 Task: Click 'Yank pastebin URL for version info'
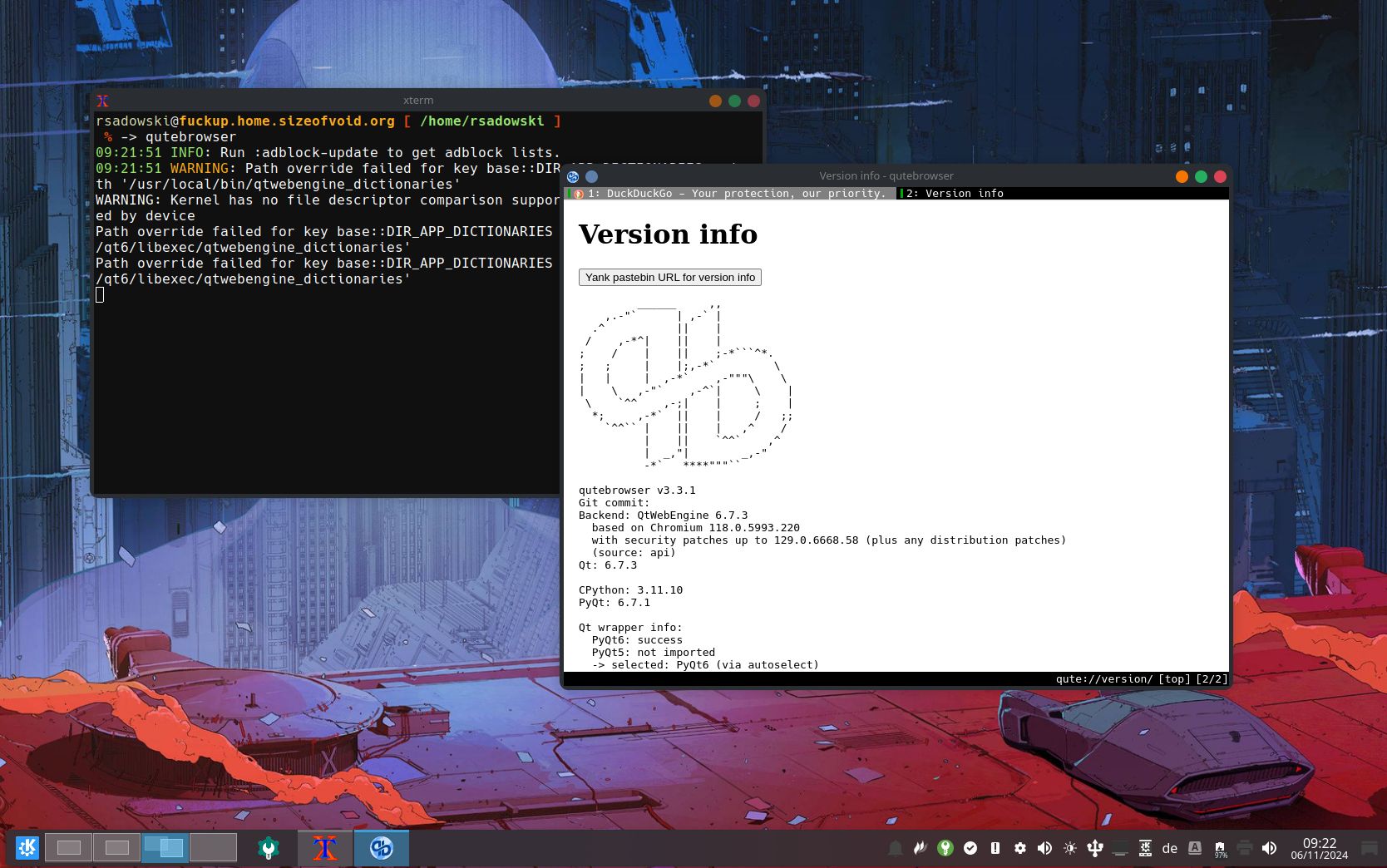click(669, 277)
